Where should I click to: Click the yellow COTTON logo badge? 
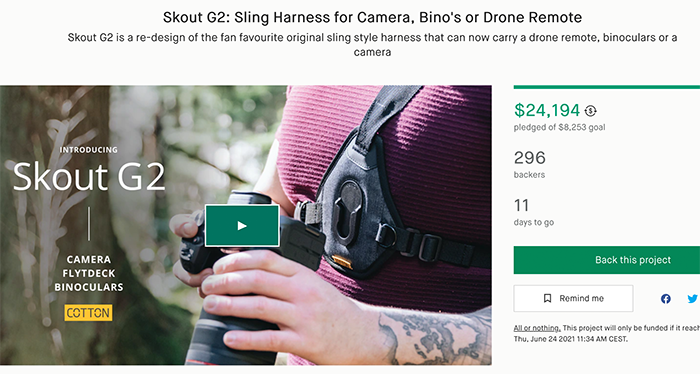click(88, 313)
